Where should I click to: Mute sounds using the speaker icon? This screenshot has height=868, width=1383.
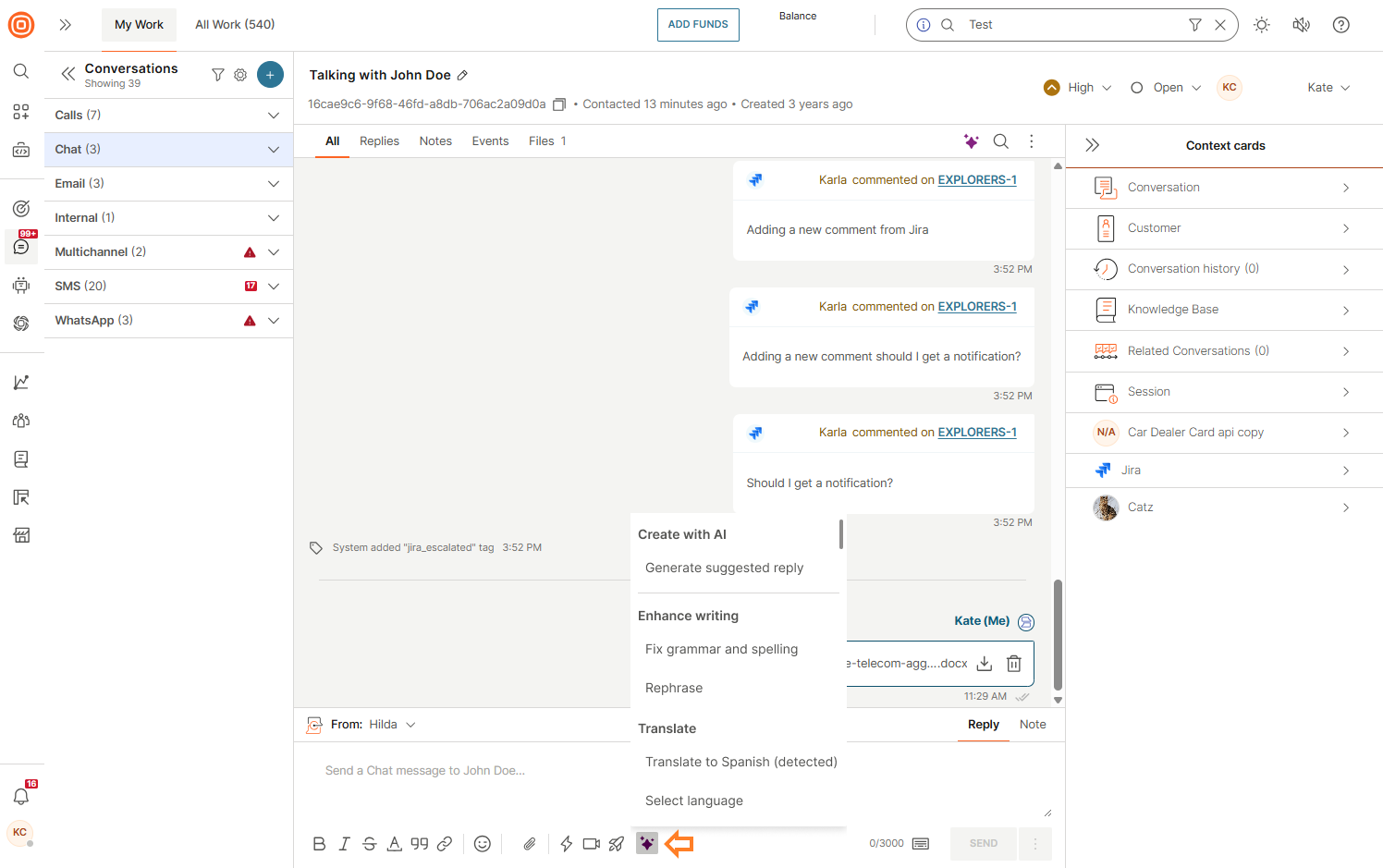(x=1301, y=25)
